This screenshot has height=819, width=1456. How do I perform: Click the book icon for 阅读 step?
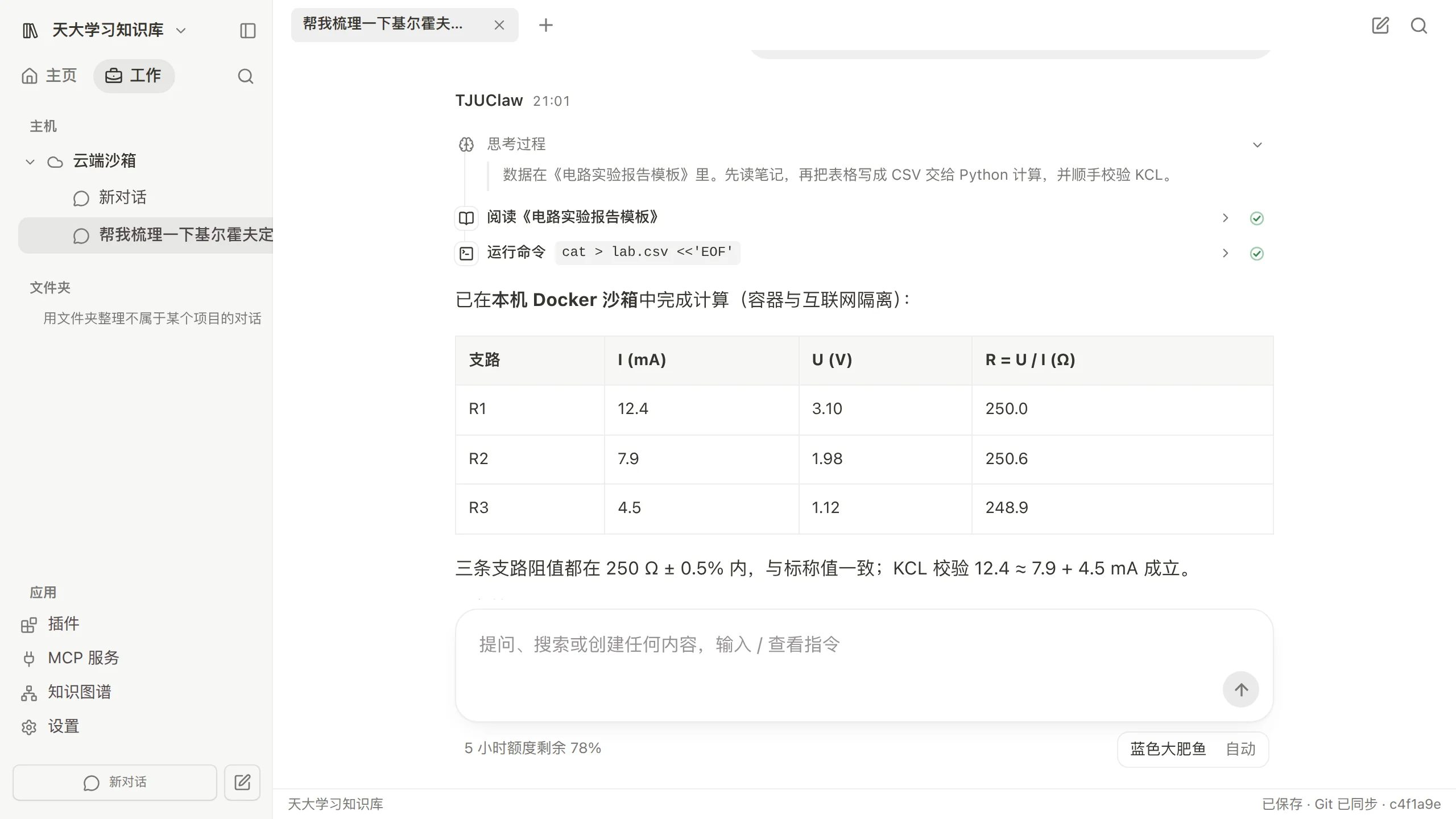pyautogui.click(x=466, y=218)
